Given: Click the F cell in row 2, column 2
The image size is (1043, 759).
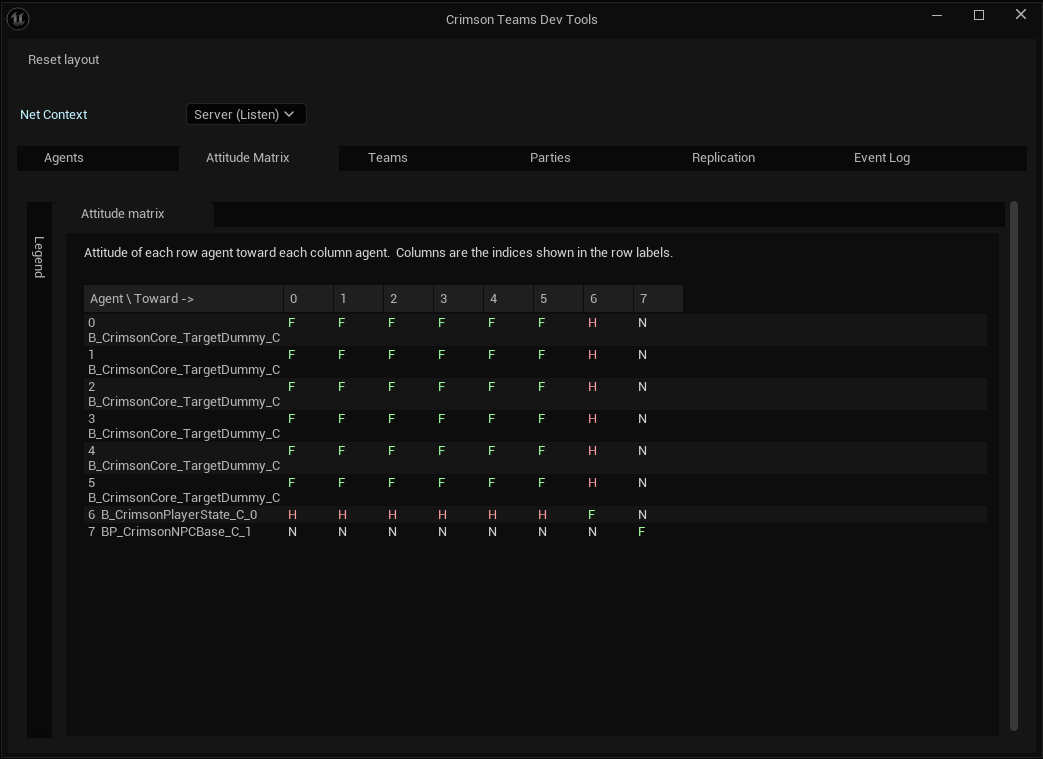Looking at the screenshot, I should pyautogui.click(x=391, y=387).
